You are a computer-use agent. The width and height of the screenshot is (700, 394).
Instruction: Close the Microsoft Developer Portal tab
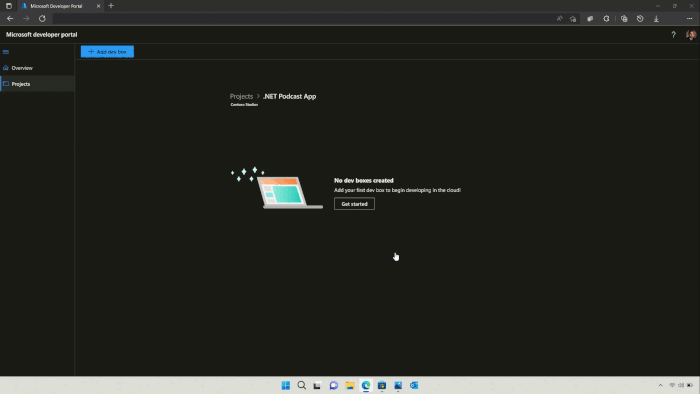coord(98,6)
